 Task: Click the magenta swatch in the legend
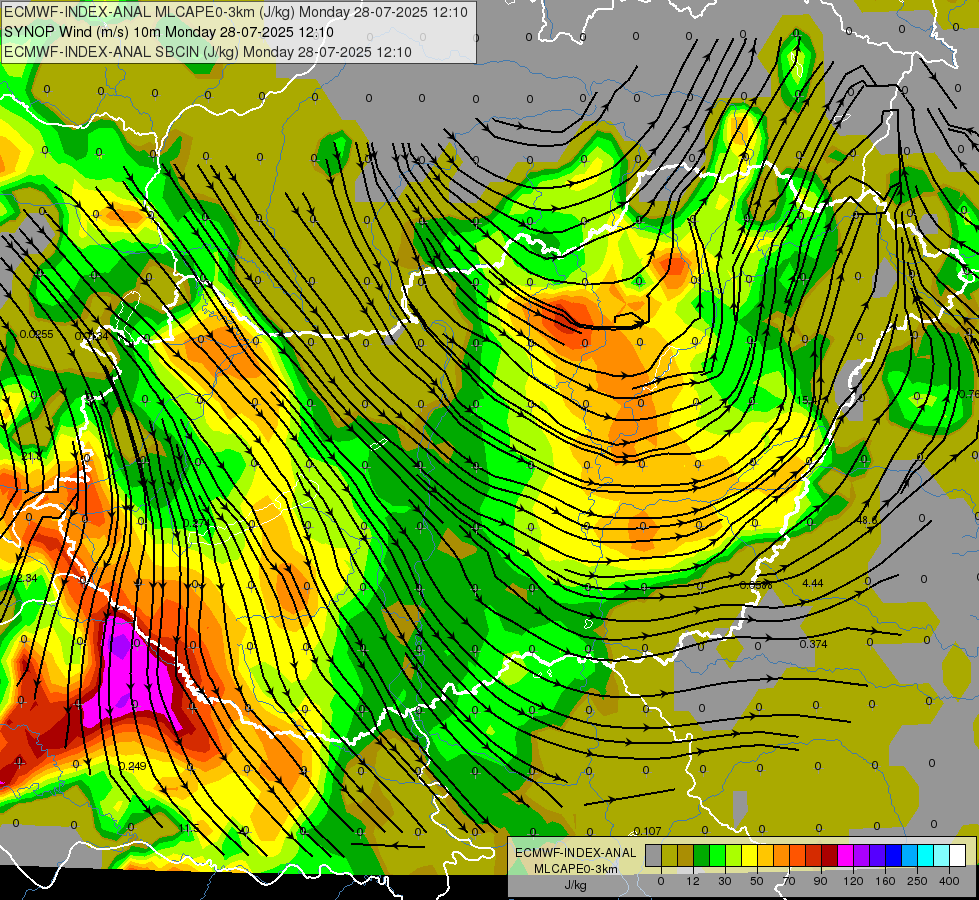[x=845, y=855]
